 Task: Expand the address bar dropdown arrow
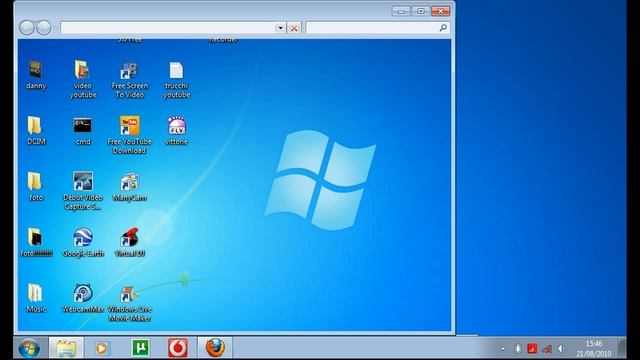(x=280, y=28)
